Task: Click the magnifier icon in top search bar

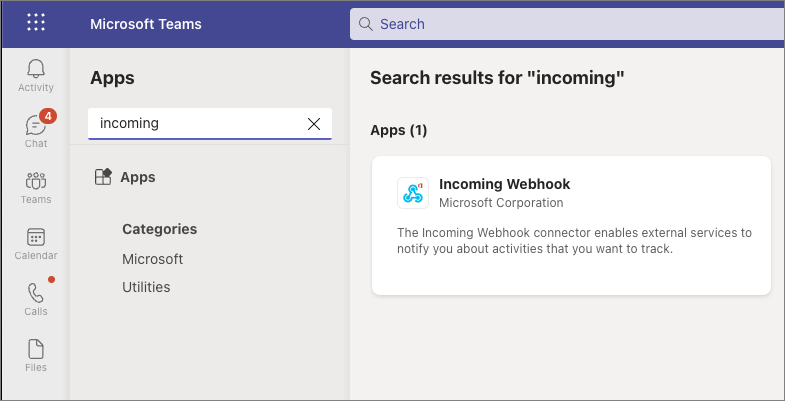Action: (366, 24)
